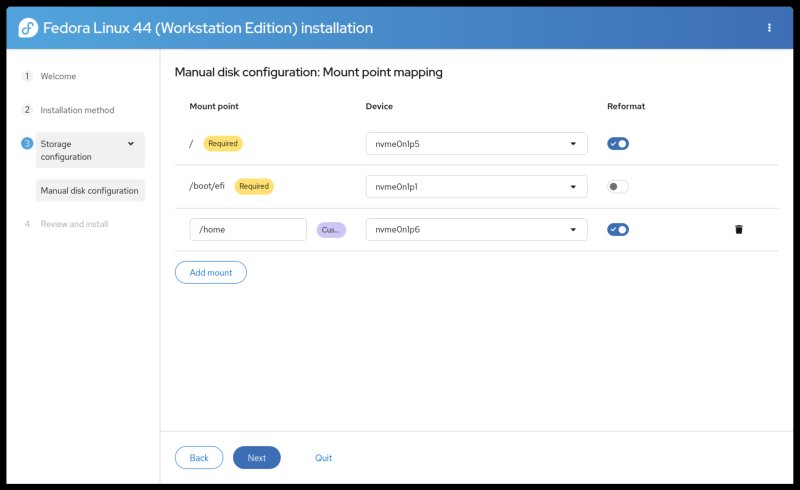Click the Quit link

[x=323, y=458]
